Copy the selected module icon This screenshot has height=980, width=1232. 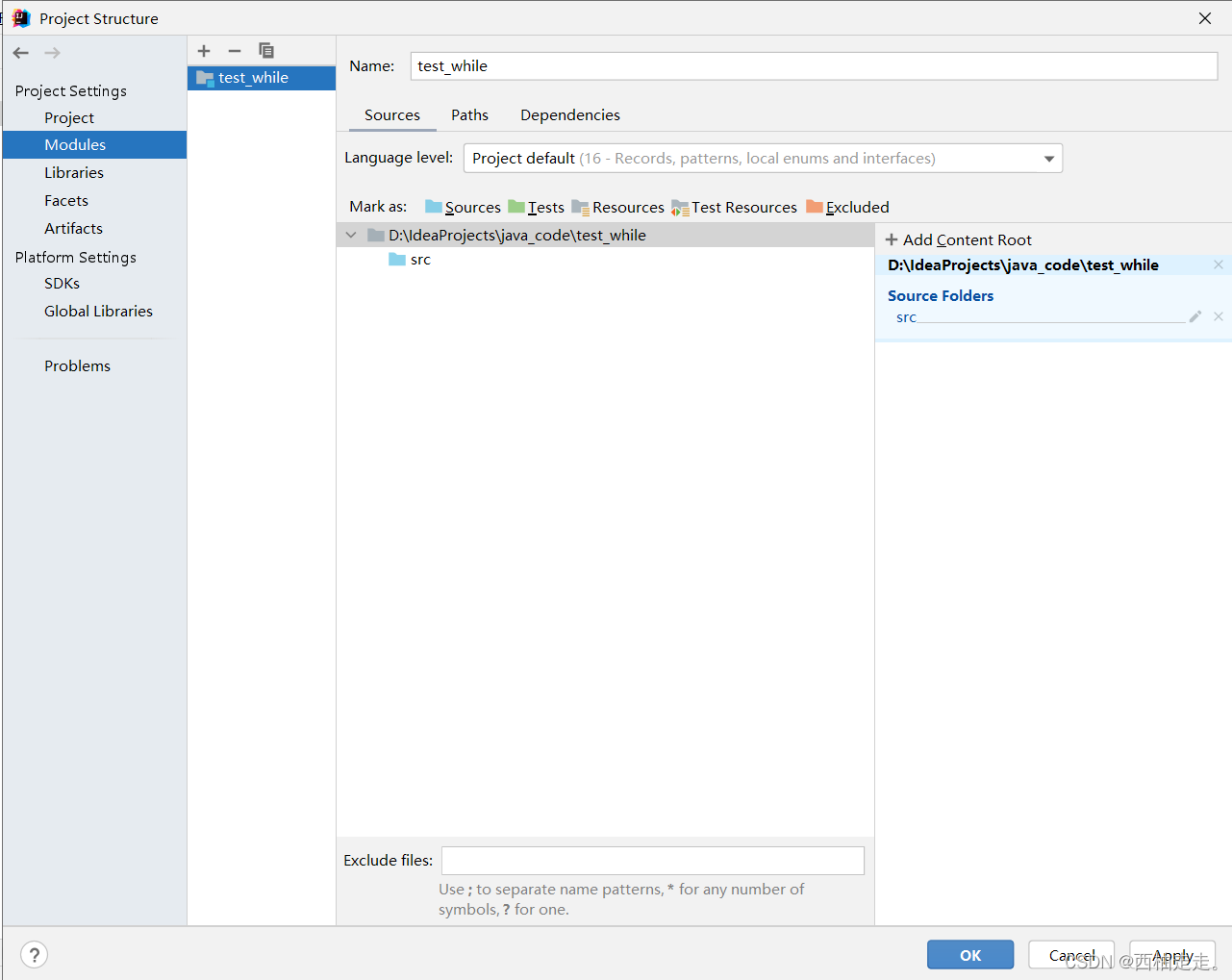[266, 51]
